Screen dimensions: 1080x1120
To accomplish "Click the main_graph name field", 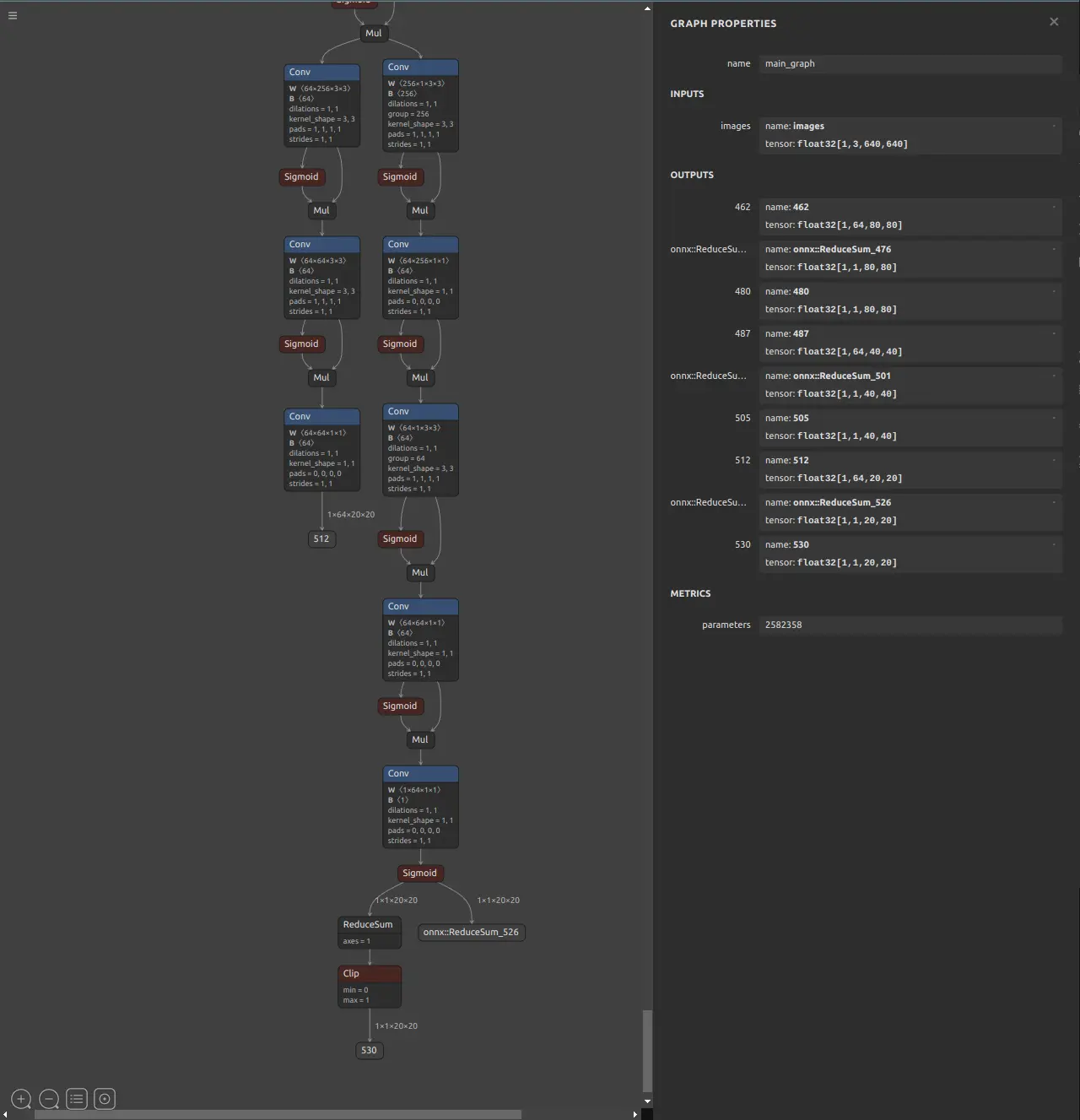I will coord(910,64).
